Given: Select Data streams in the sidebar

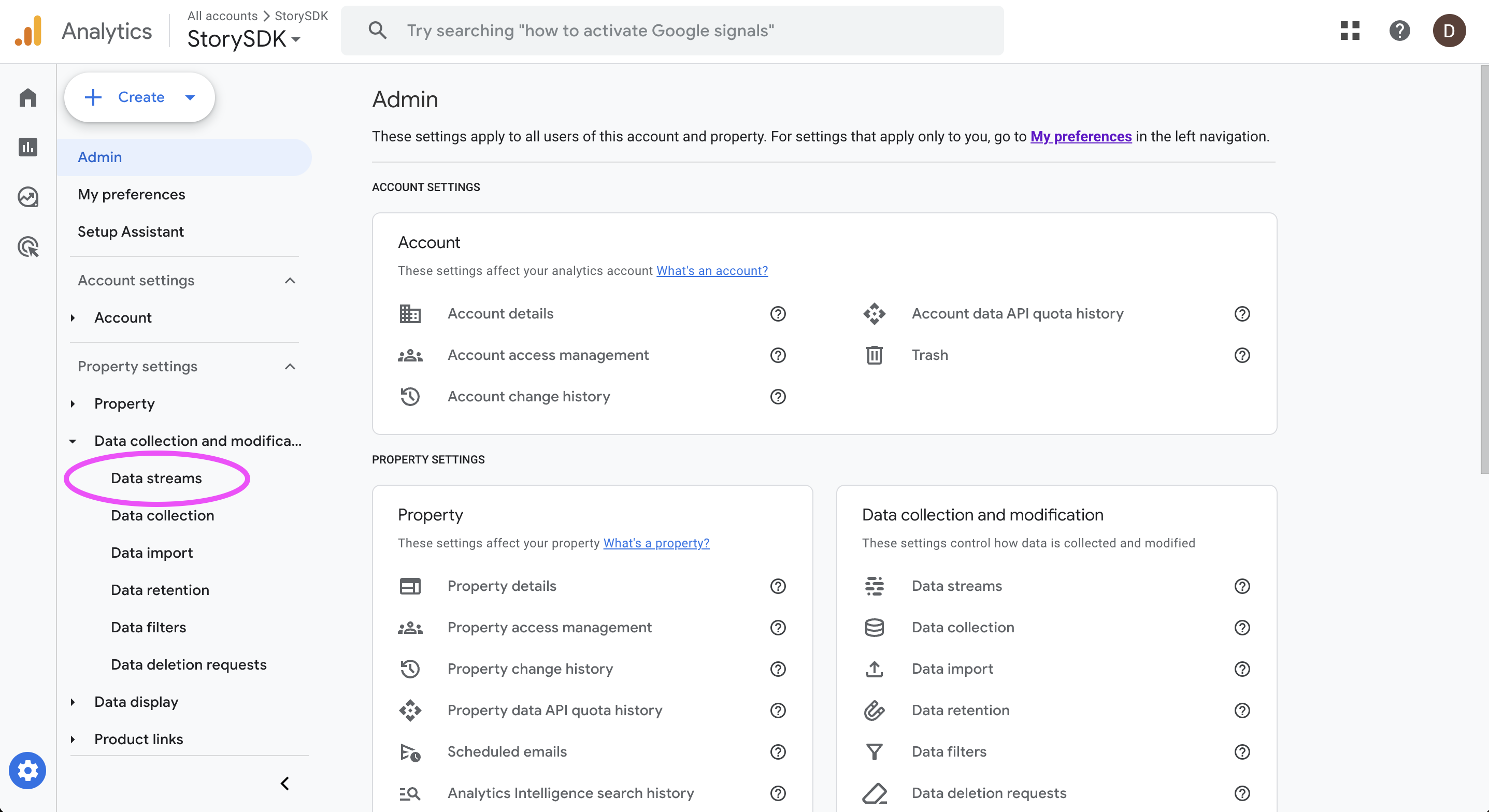Looking at the screenshot, I should coord(156,478).
